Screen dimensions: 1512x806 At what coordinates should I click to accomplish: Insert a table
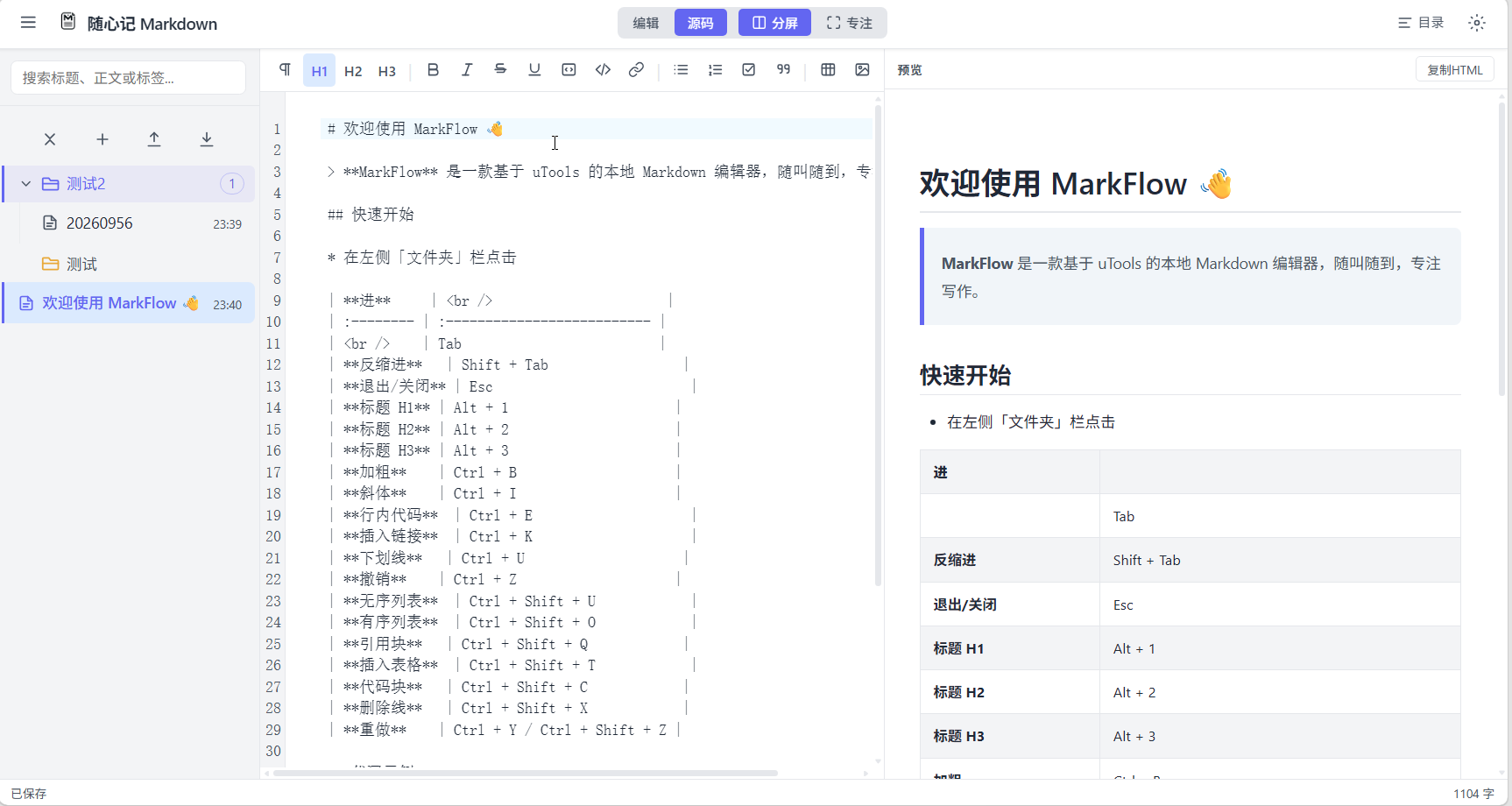pyautogui.click(x=828, y=70)
